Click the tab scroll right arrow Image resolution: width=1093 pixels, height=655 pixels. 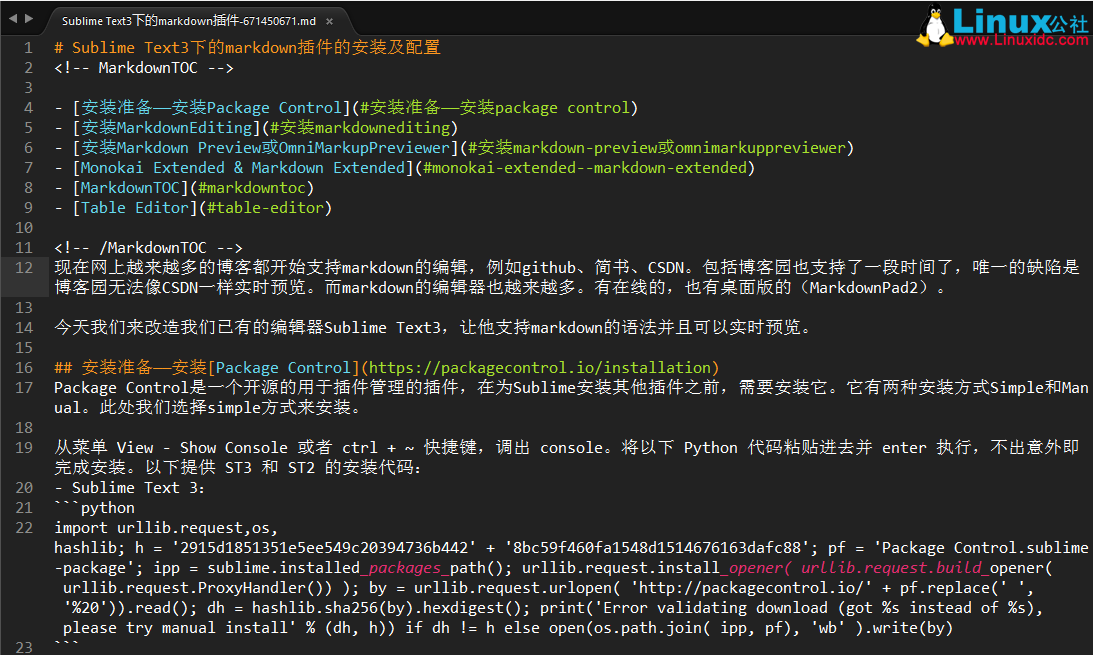click(x=29, y=19)
